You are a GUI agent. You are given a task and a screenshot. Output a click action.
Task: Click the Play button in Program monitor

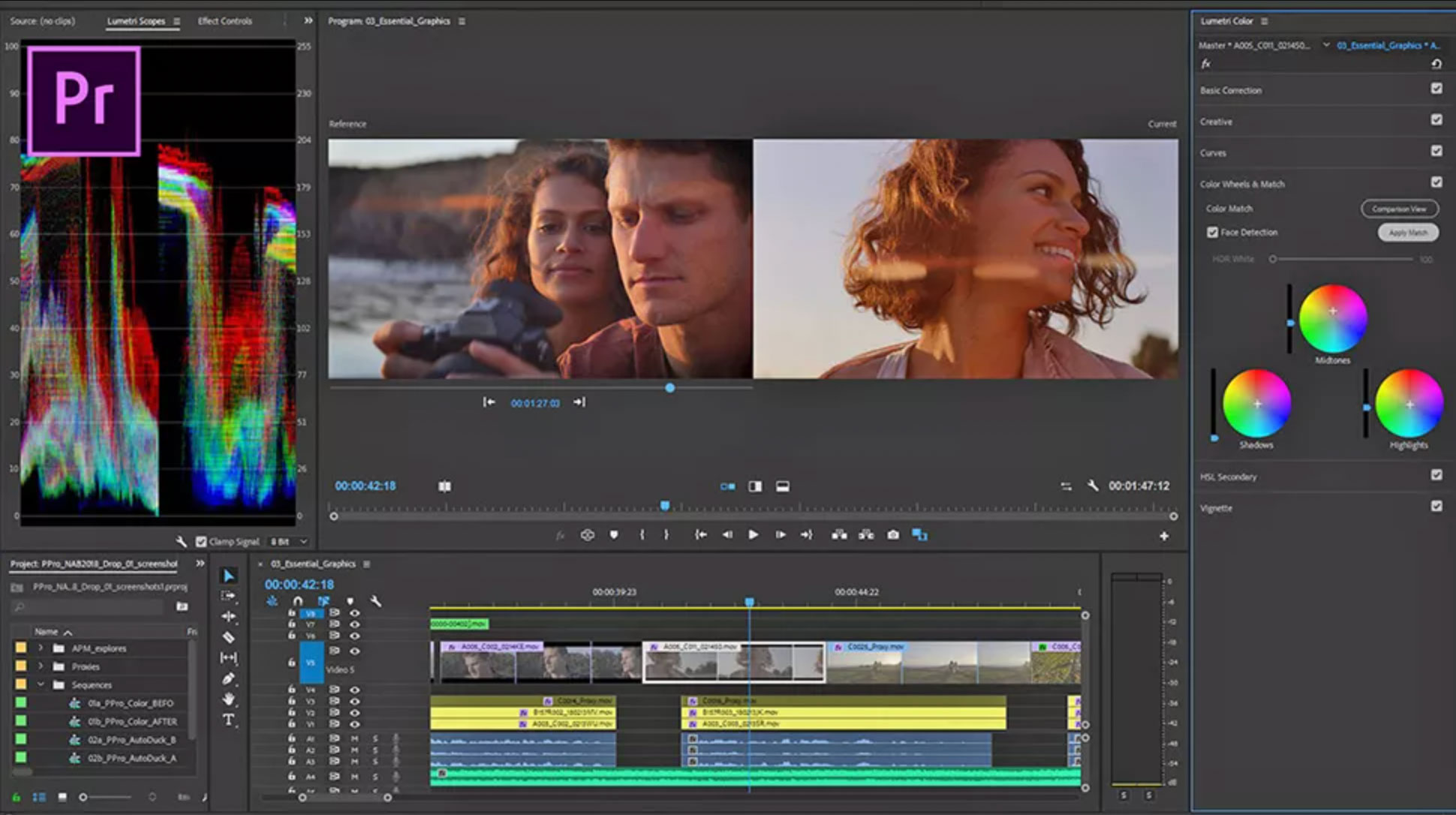point(753,534)
